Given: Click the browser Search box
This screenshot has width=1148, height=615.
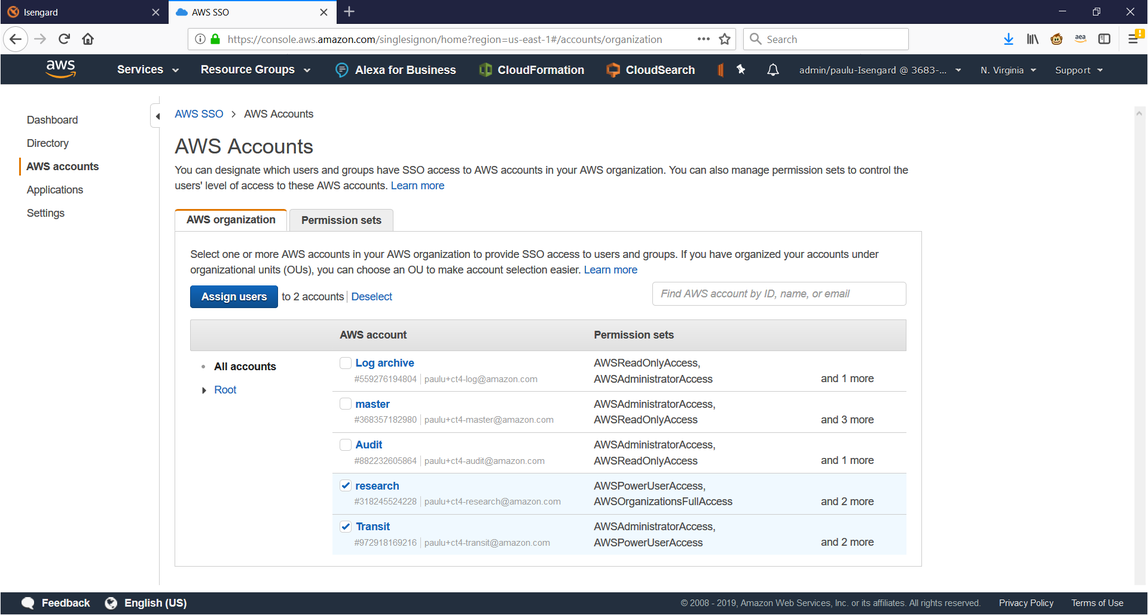Looking at the screenshot, I should click(x=826, y=39).
